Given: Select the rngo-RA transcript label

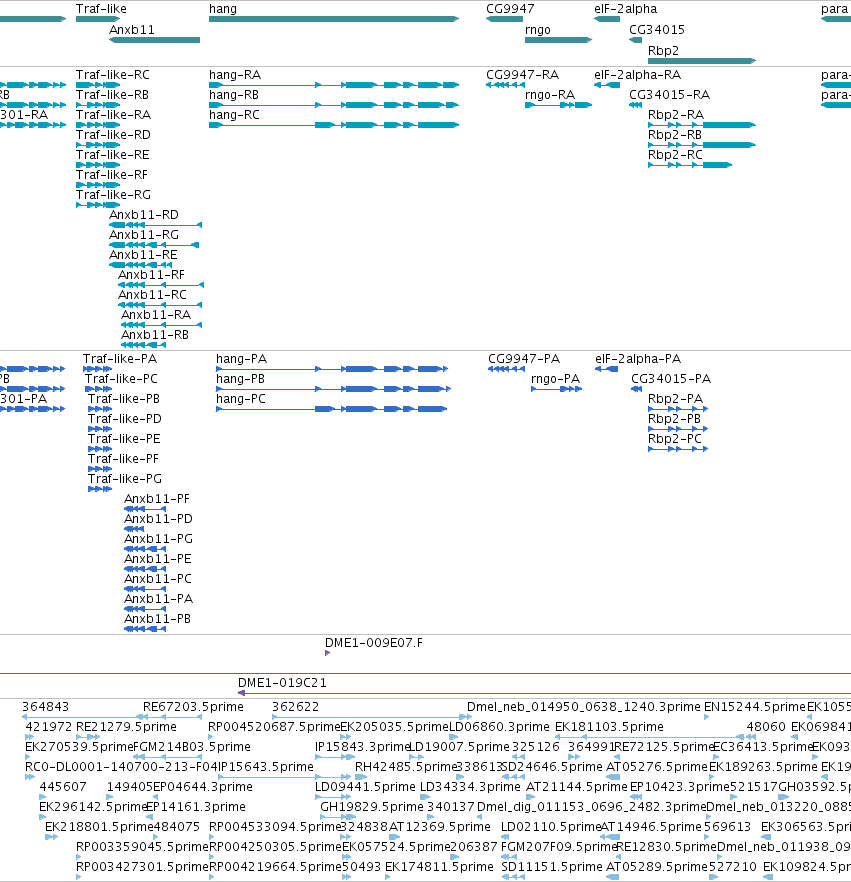Looking at the screenshot, I should click(550, 94).
